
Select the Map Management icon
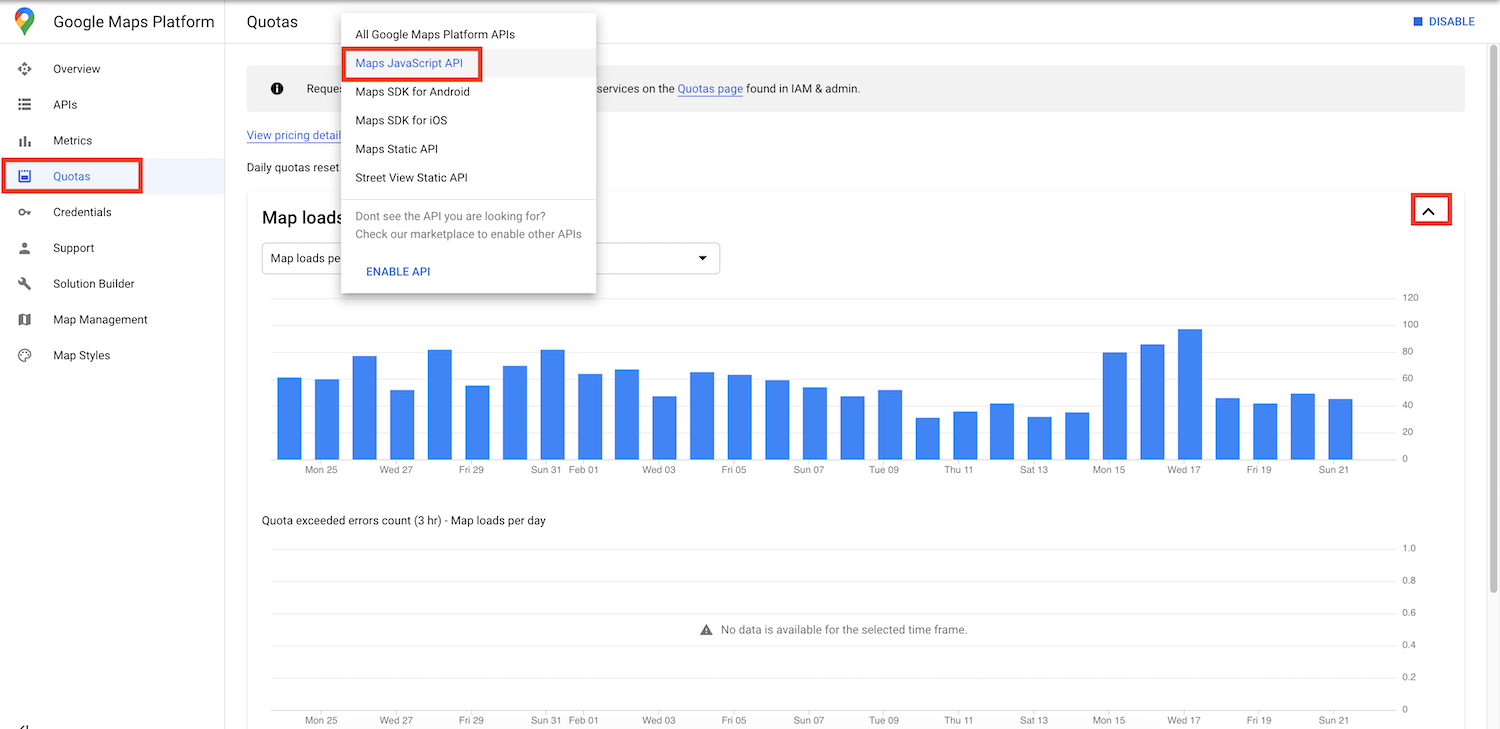tap(24, 319)
